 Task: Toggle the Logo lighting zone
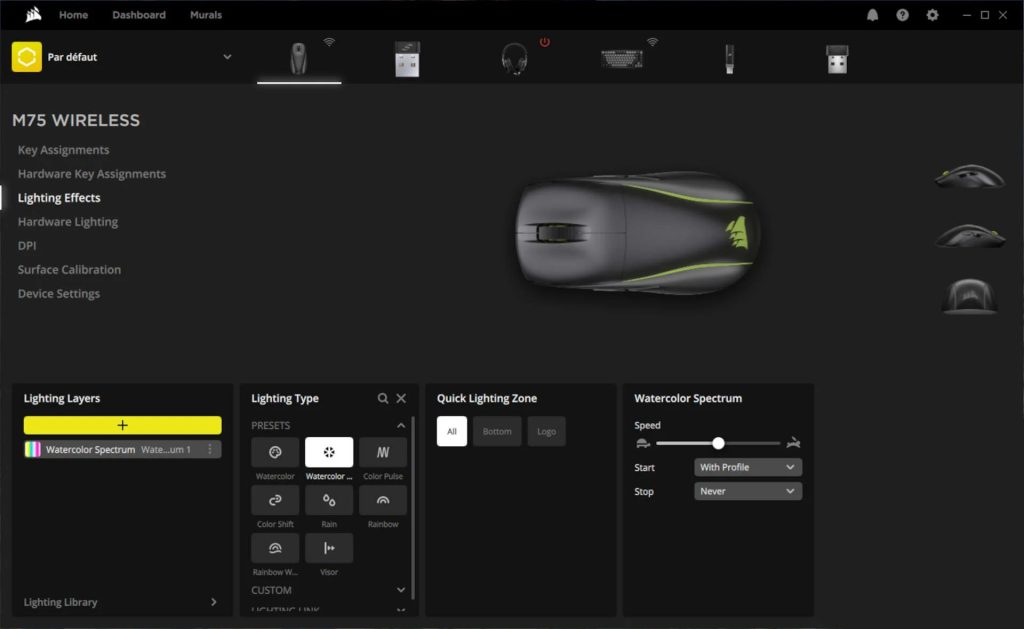coord(546,431)
